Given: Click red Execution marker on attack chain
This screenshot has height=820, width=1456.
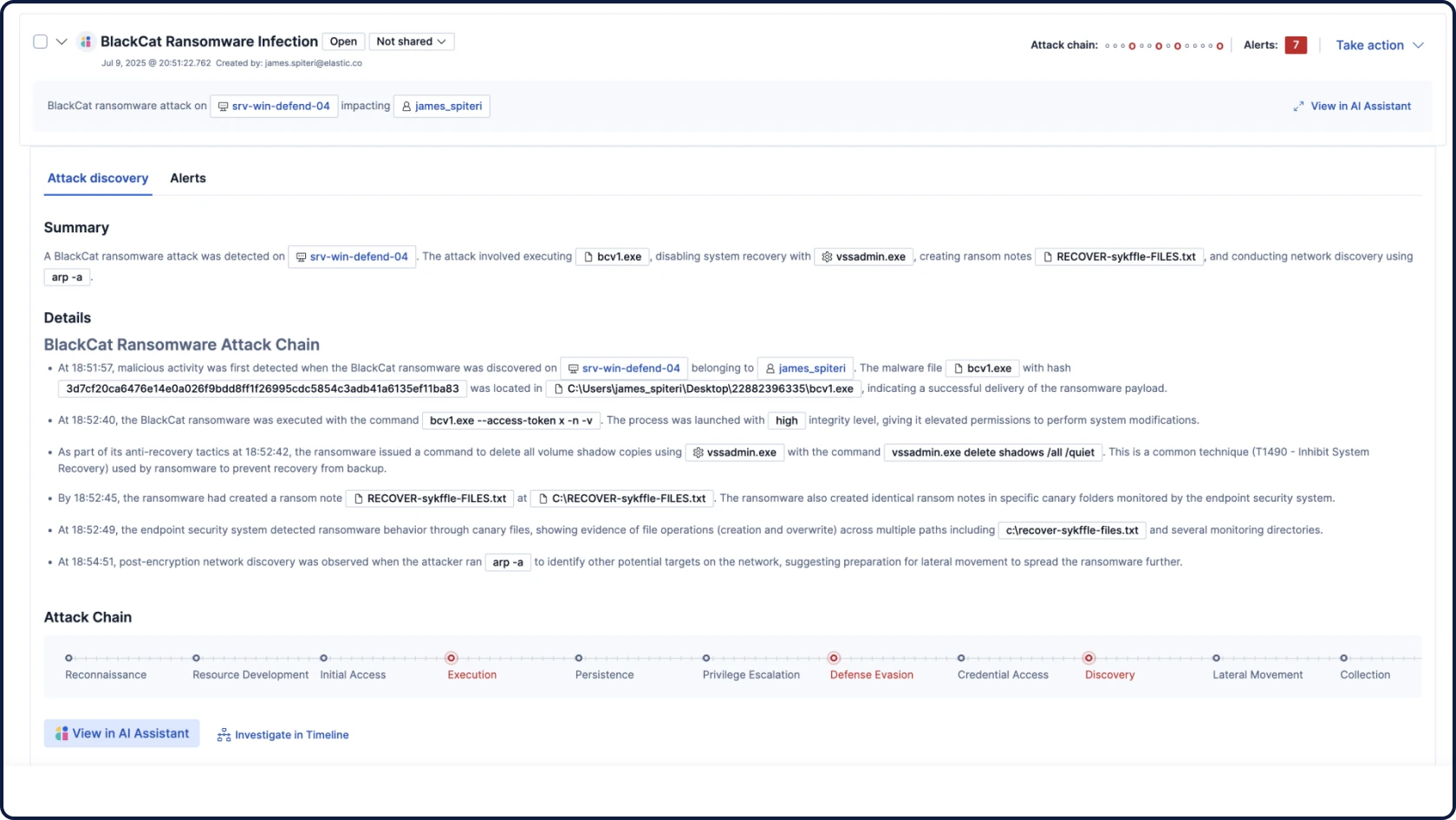Looking at the screenshot, I should 451,658.
